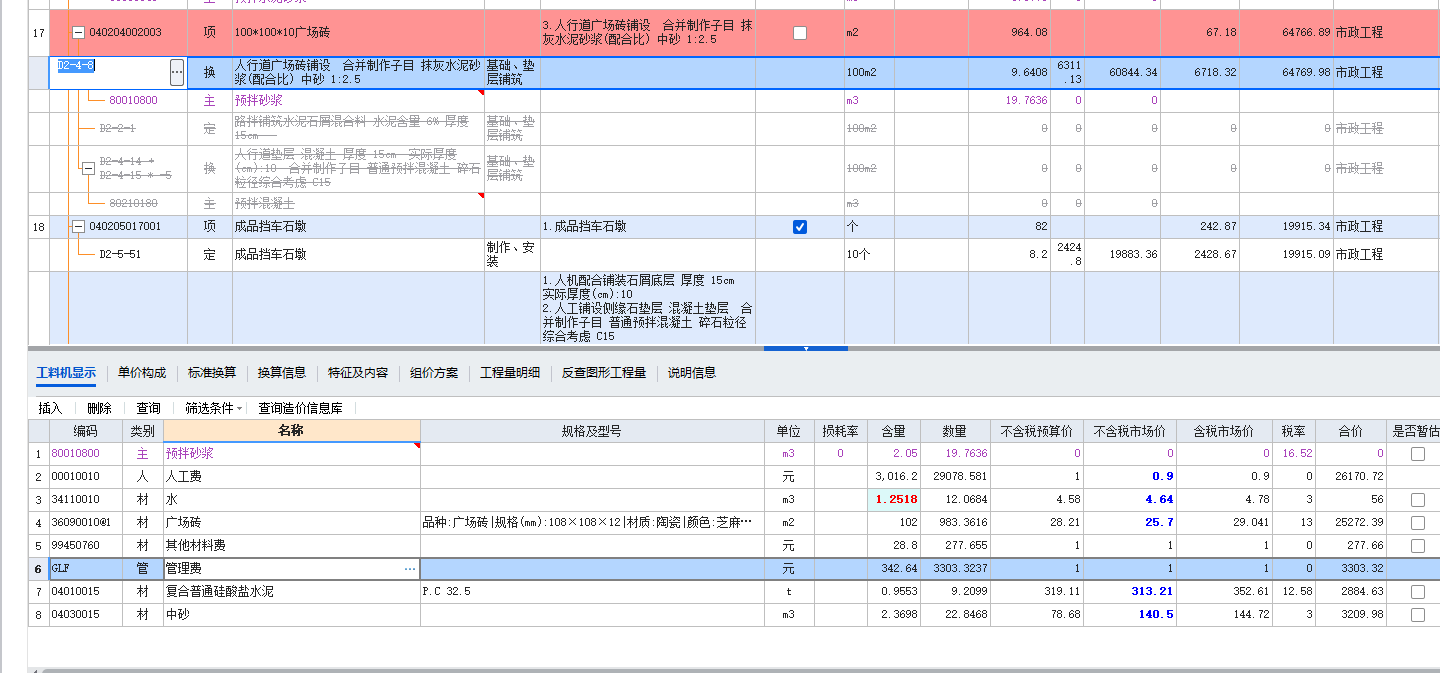Click the 损耗率 column header

(840, 431)
